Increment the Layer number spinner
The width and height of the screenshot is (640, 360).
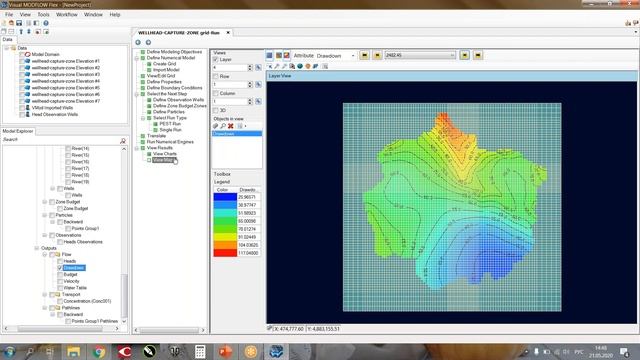click(x=250, y=66)
